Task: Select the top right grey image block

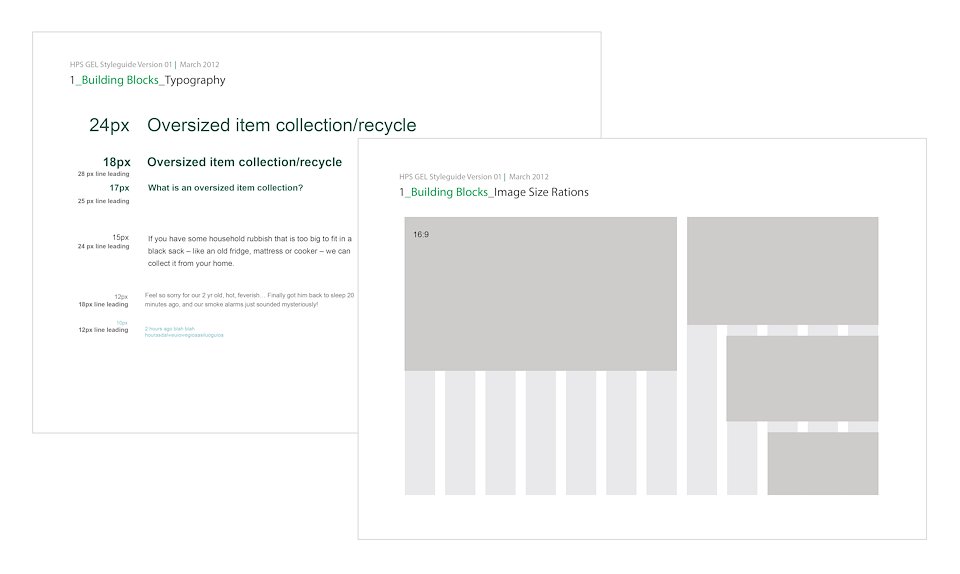Action: (782, 270)
